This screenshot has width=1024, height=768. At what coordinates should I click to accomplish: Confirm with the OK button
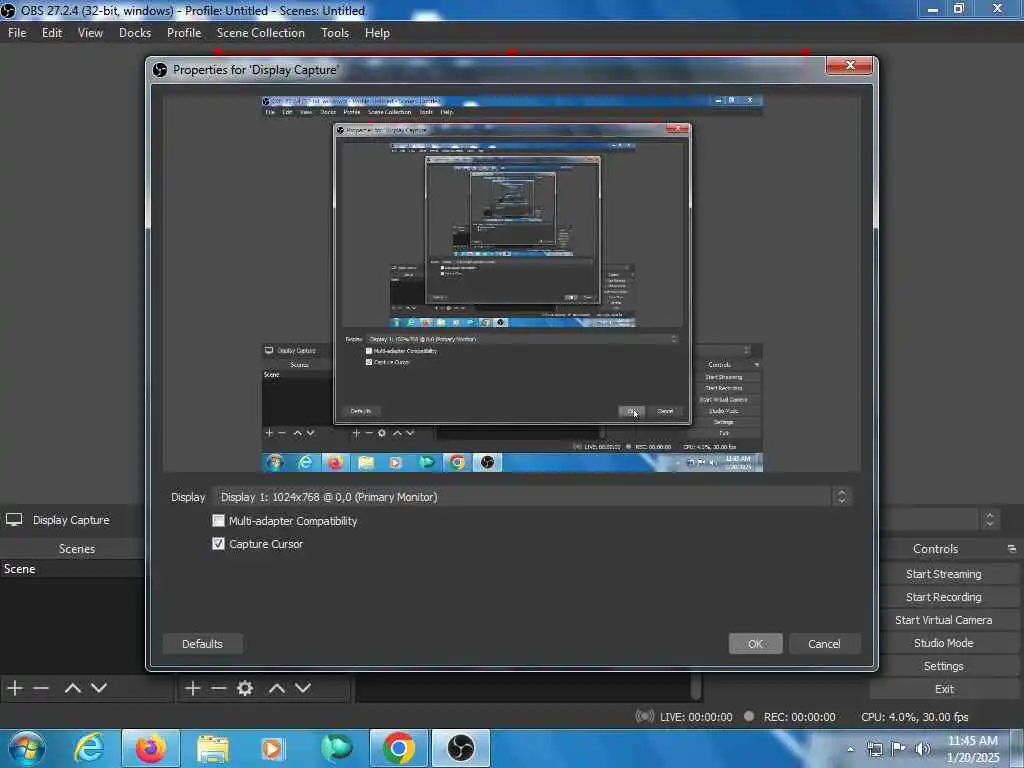click(756, 644)
